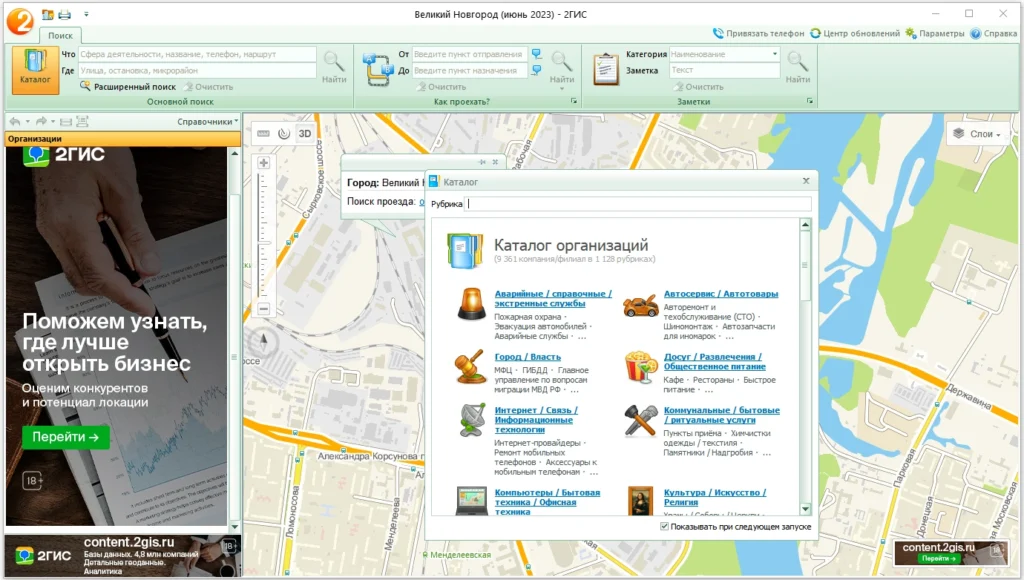Open Город / Власть link

click(528, 357)
